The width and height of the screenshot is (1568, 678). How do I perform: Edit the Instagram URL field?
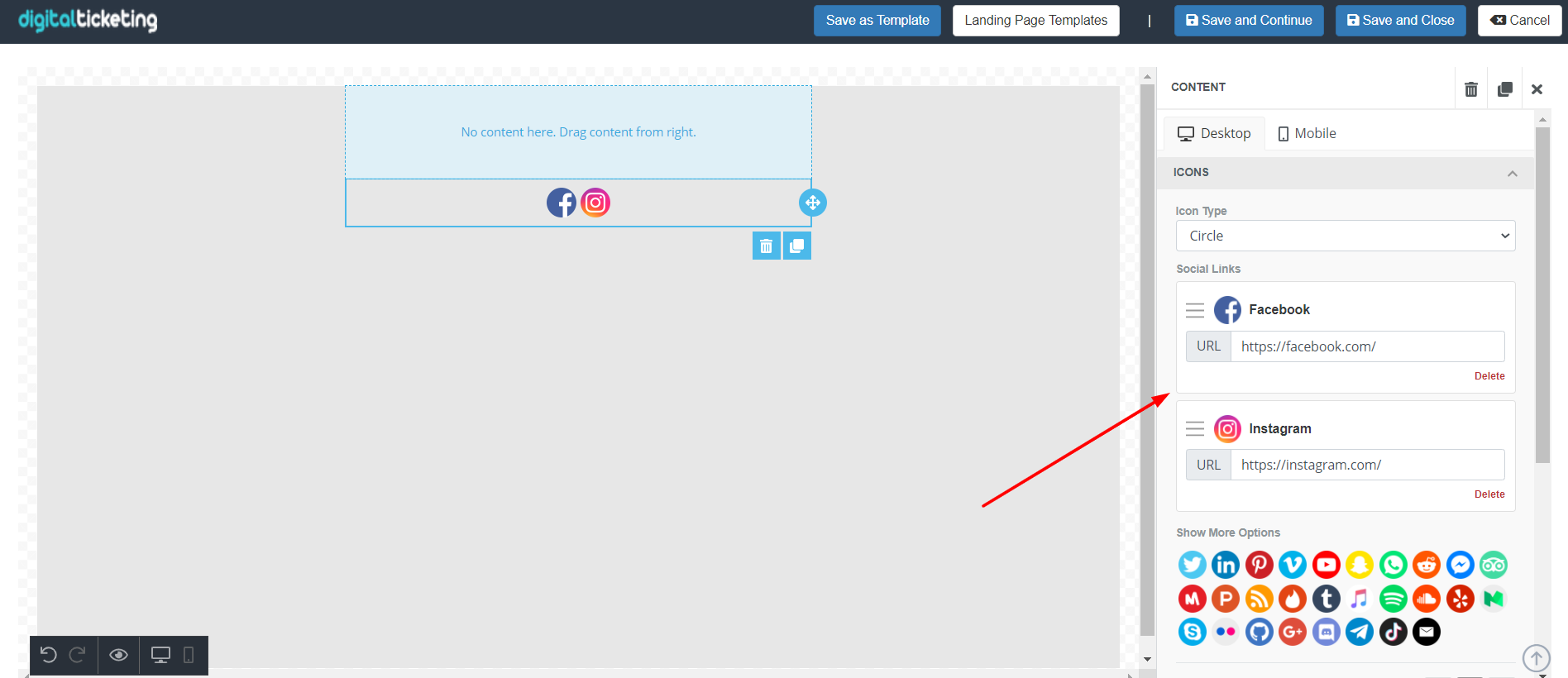click(1367, 465)
